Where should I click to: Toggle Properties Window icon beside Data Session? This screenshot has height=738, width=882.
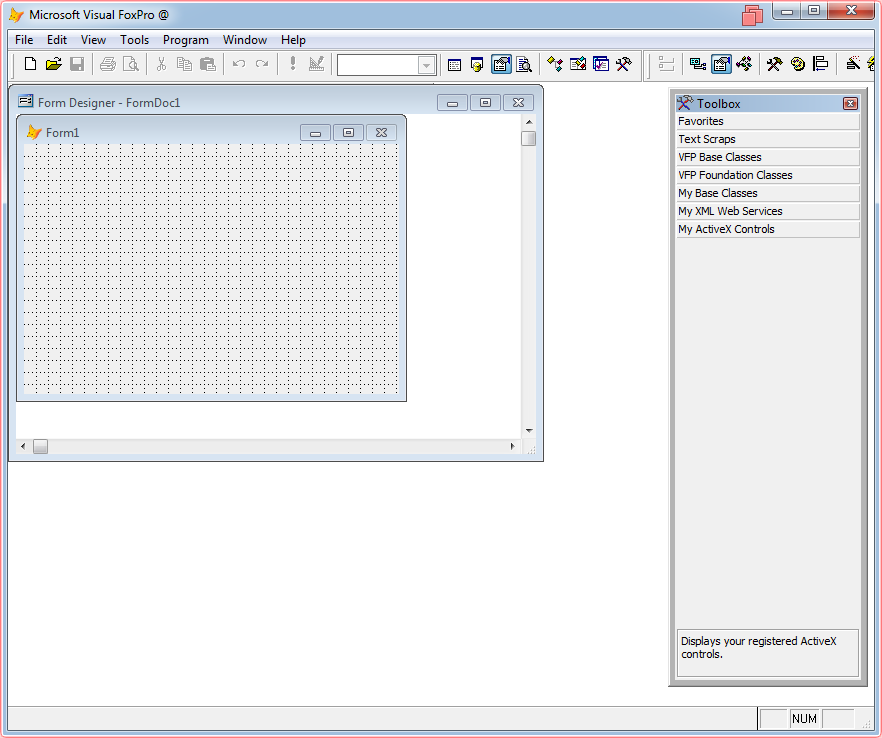[x=501, y=65]
